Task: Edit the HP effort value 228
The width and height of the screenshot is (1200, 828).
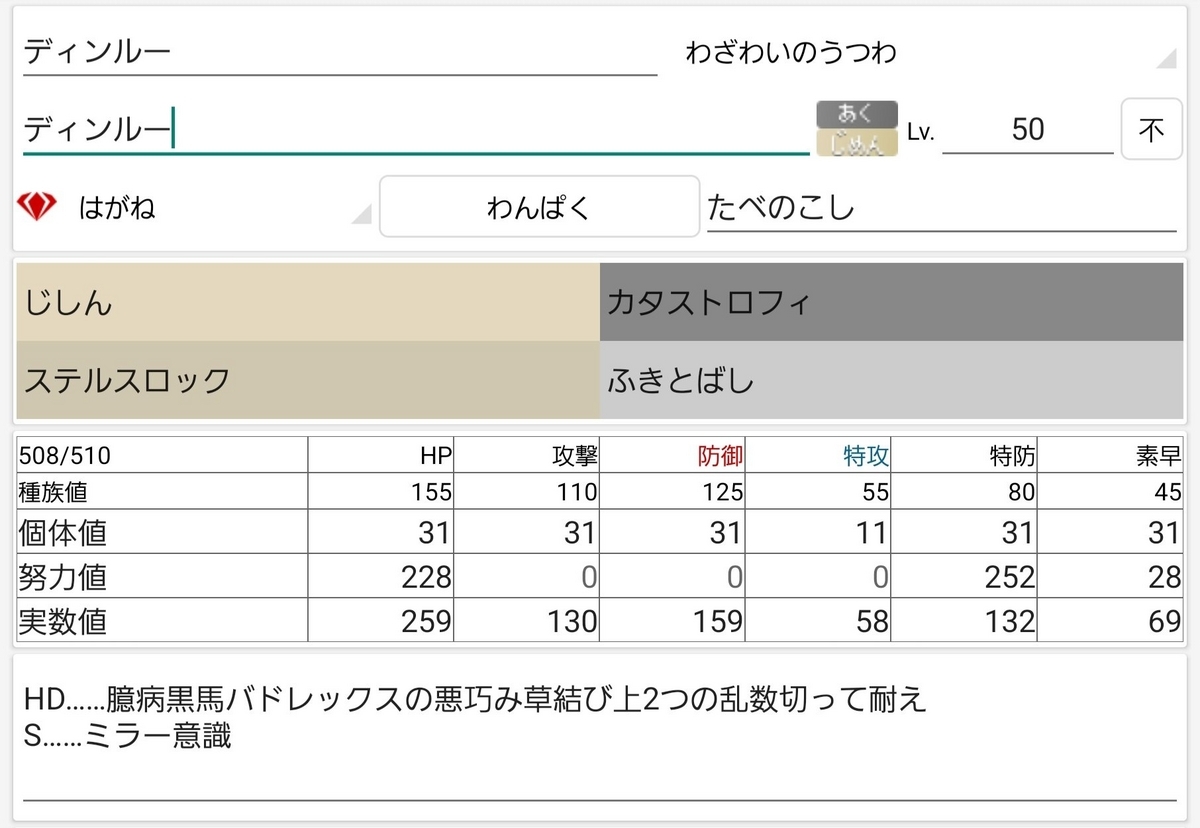Action: (381, 577)
